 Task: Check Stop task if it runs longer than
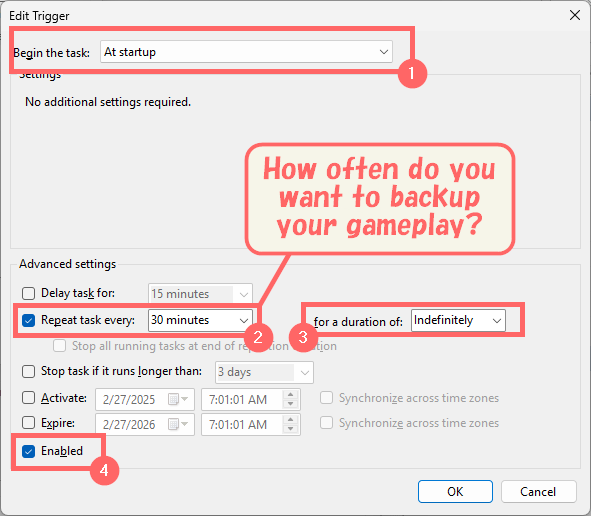pos(28,371)
